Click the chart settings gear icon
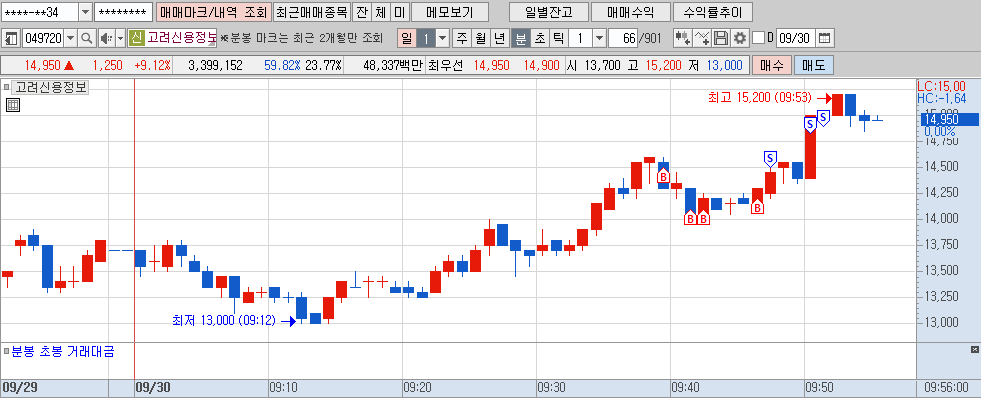This screenshot has height=398, width=981. (x=740, y=38)
